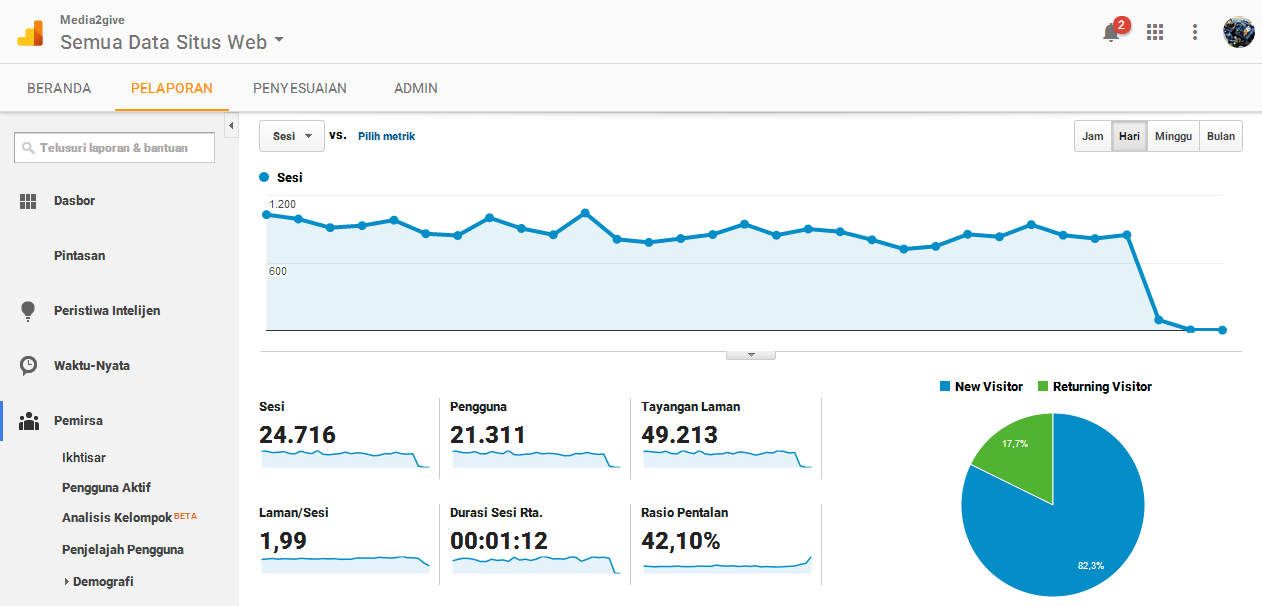This screenshot has height=606, width=1262.
Task: Expand the Demografi tree item
Action: click(x=67, y=582)
